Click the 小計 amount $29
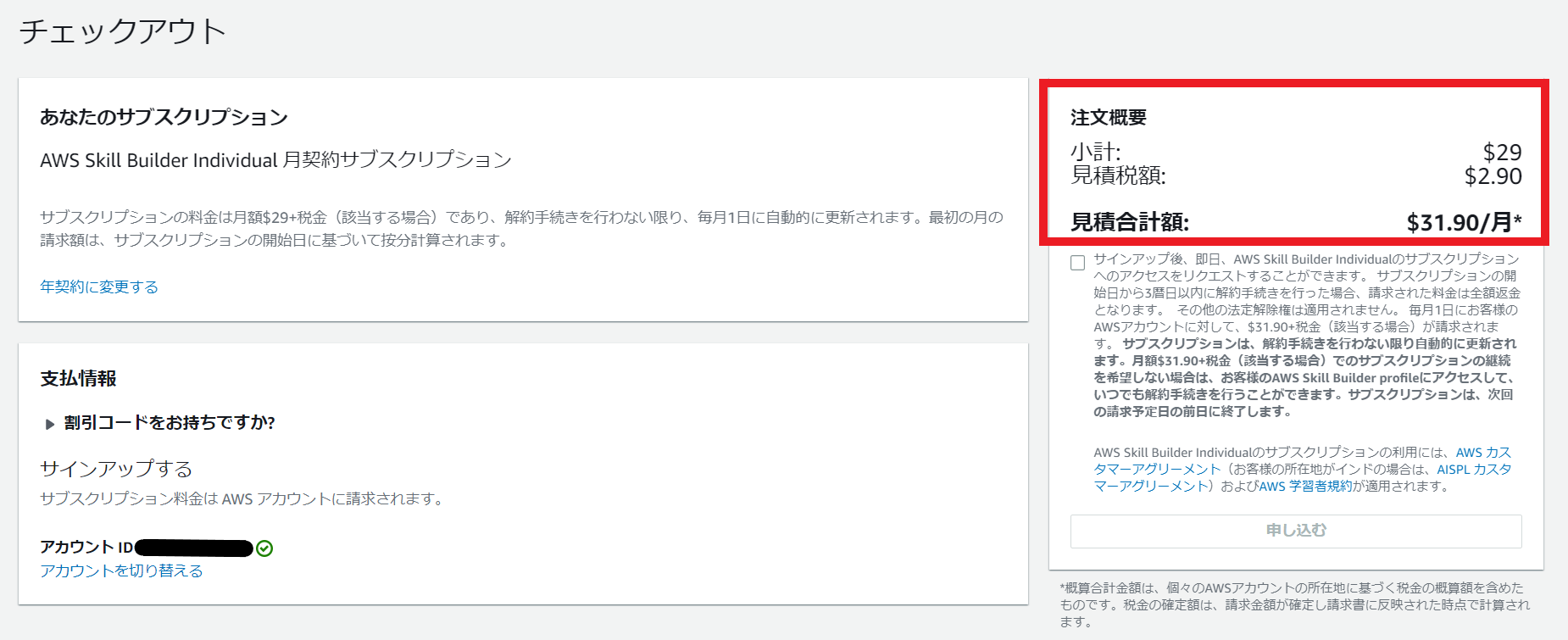The width and height of the screenshot is (1568, 640). tap(1503, 152)
